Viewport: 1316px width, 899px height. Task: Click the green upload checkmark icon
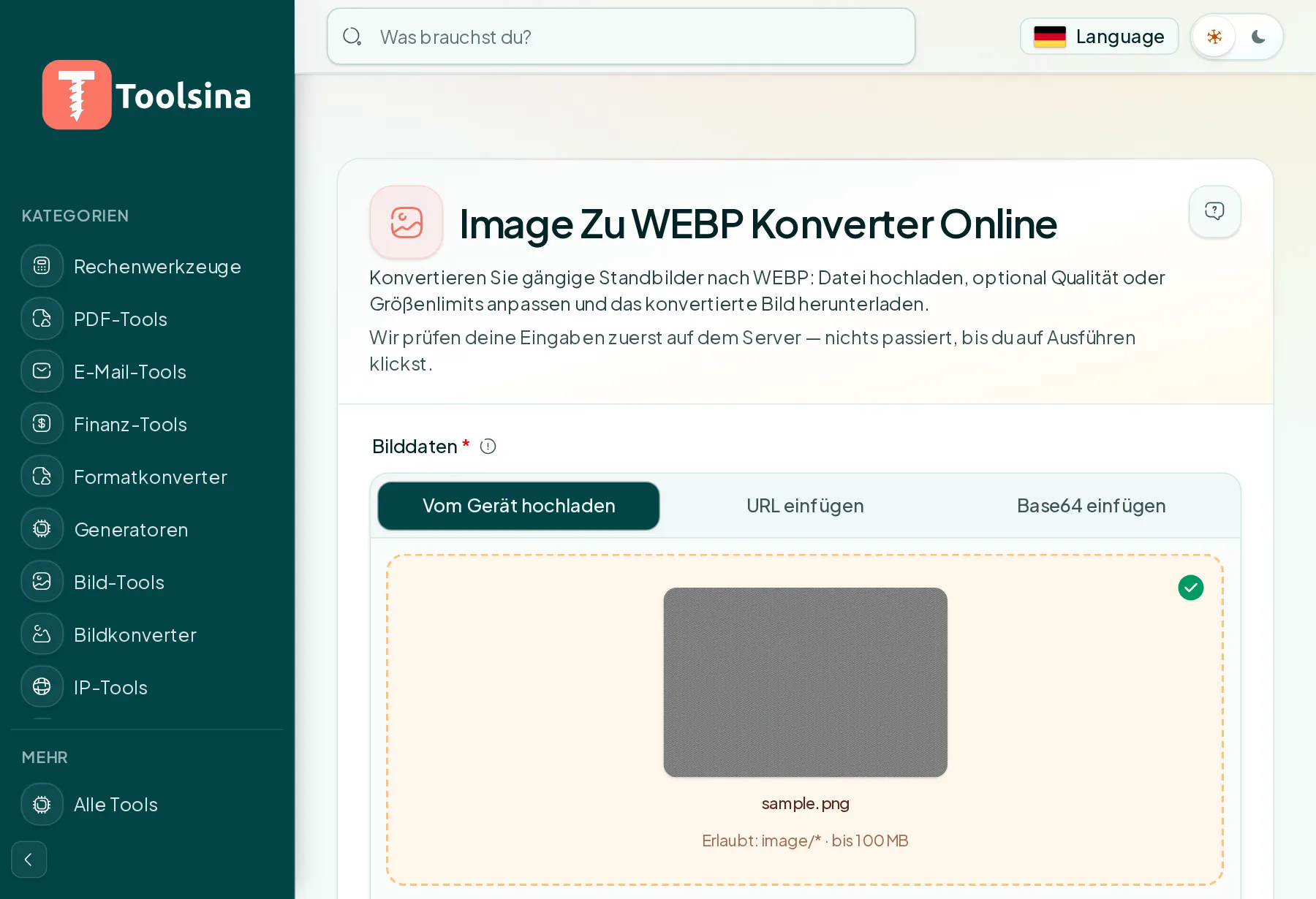tap(1191, 588)
